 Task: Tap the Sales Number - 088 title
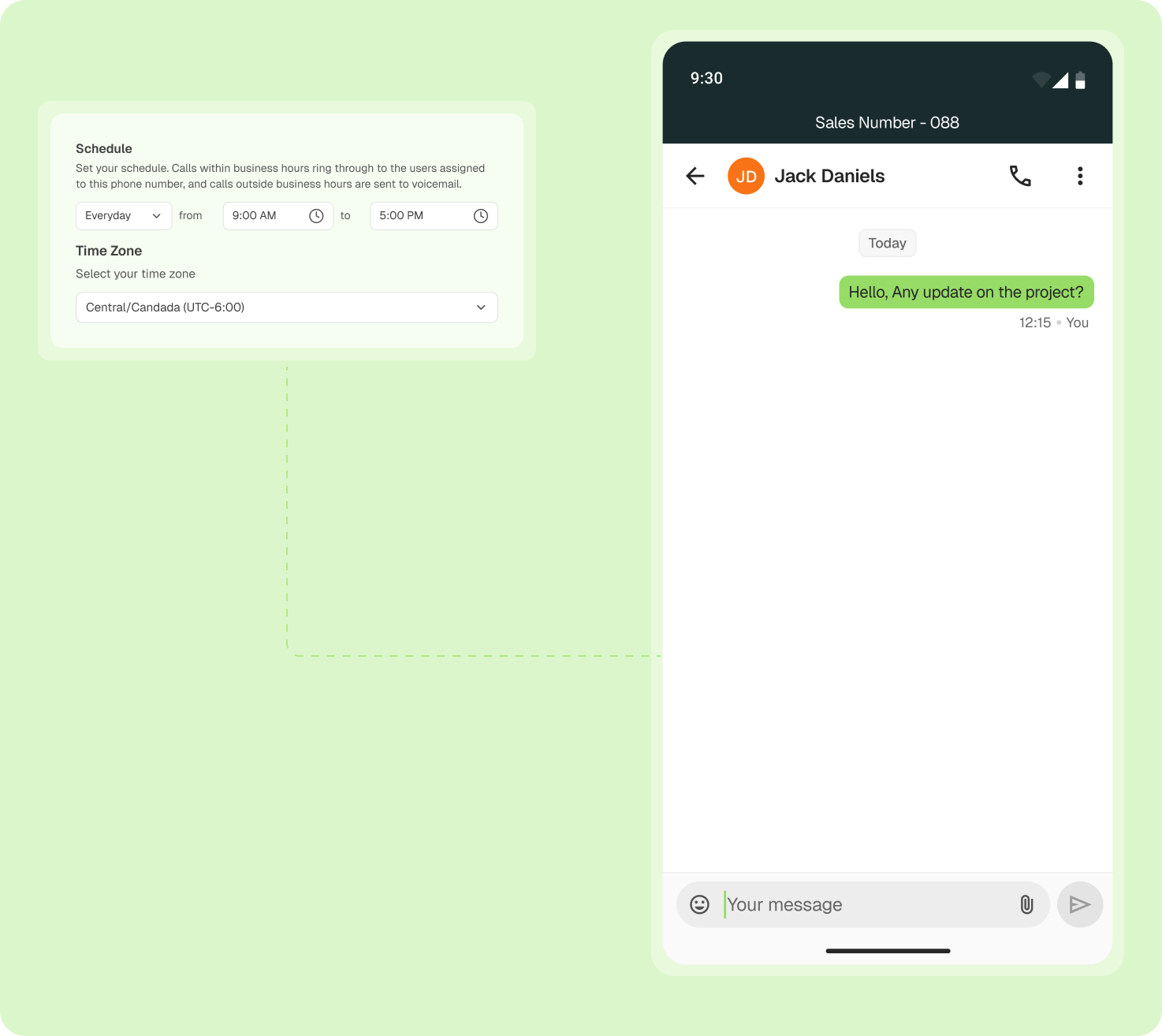coord(887,123)
